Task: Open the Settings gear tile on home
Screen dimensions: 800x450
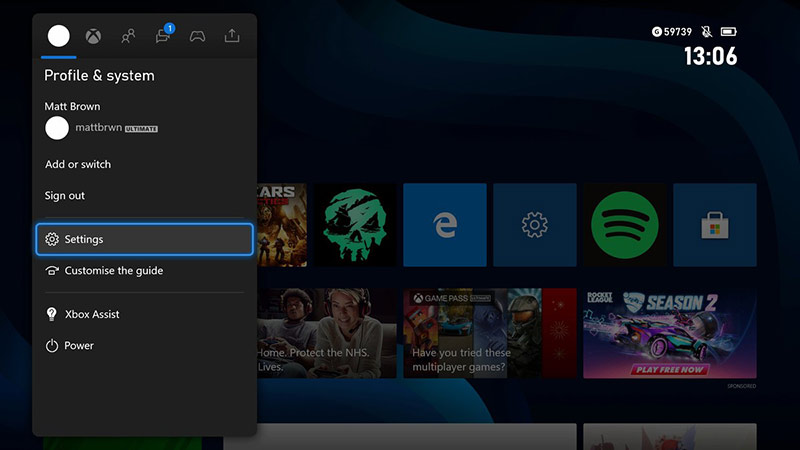Action: [535, 225]
